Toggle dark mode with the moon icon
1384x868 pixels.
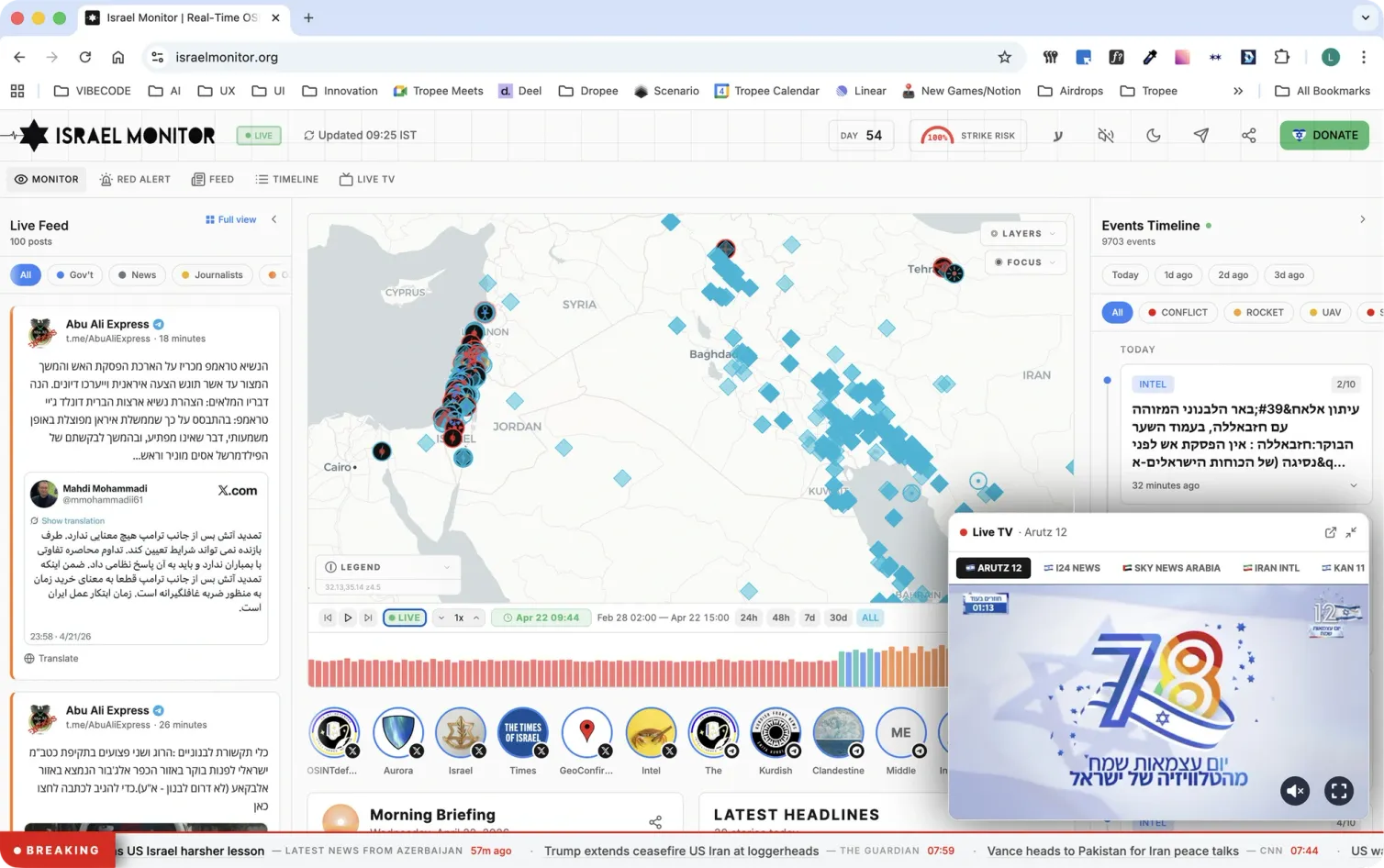coord(1154,136)
